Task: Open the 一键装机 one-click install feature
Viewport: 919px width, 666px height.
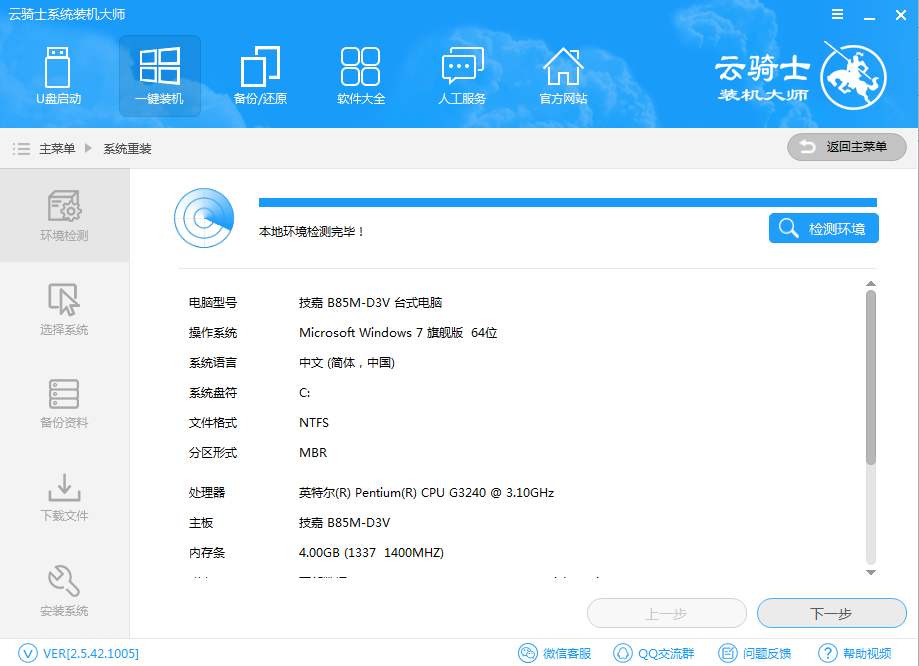Action: coord(158,75)
